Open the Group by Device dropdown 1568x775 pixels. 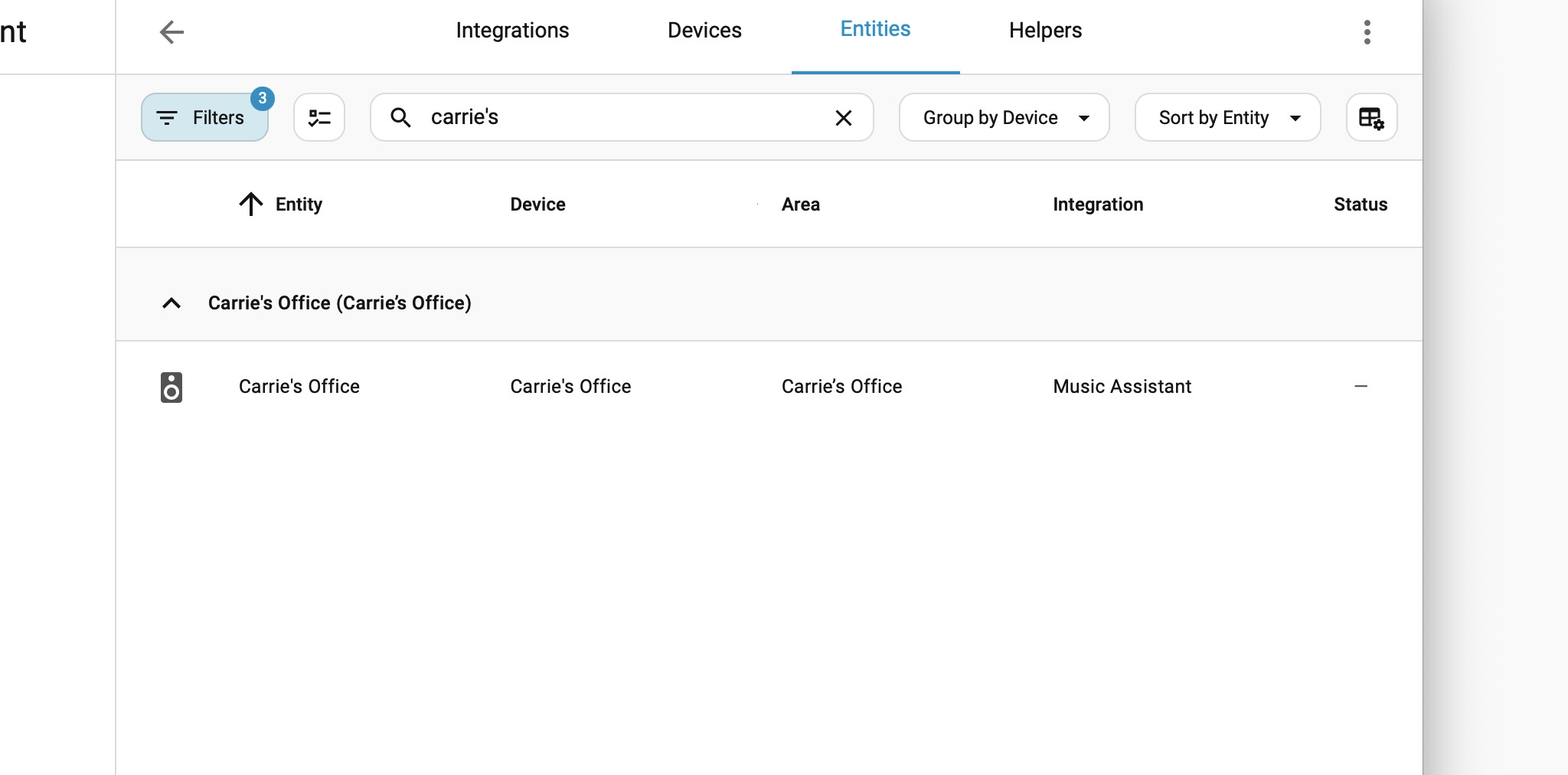tap(1004, 118)
